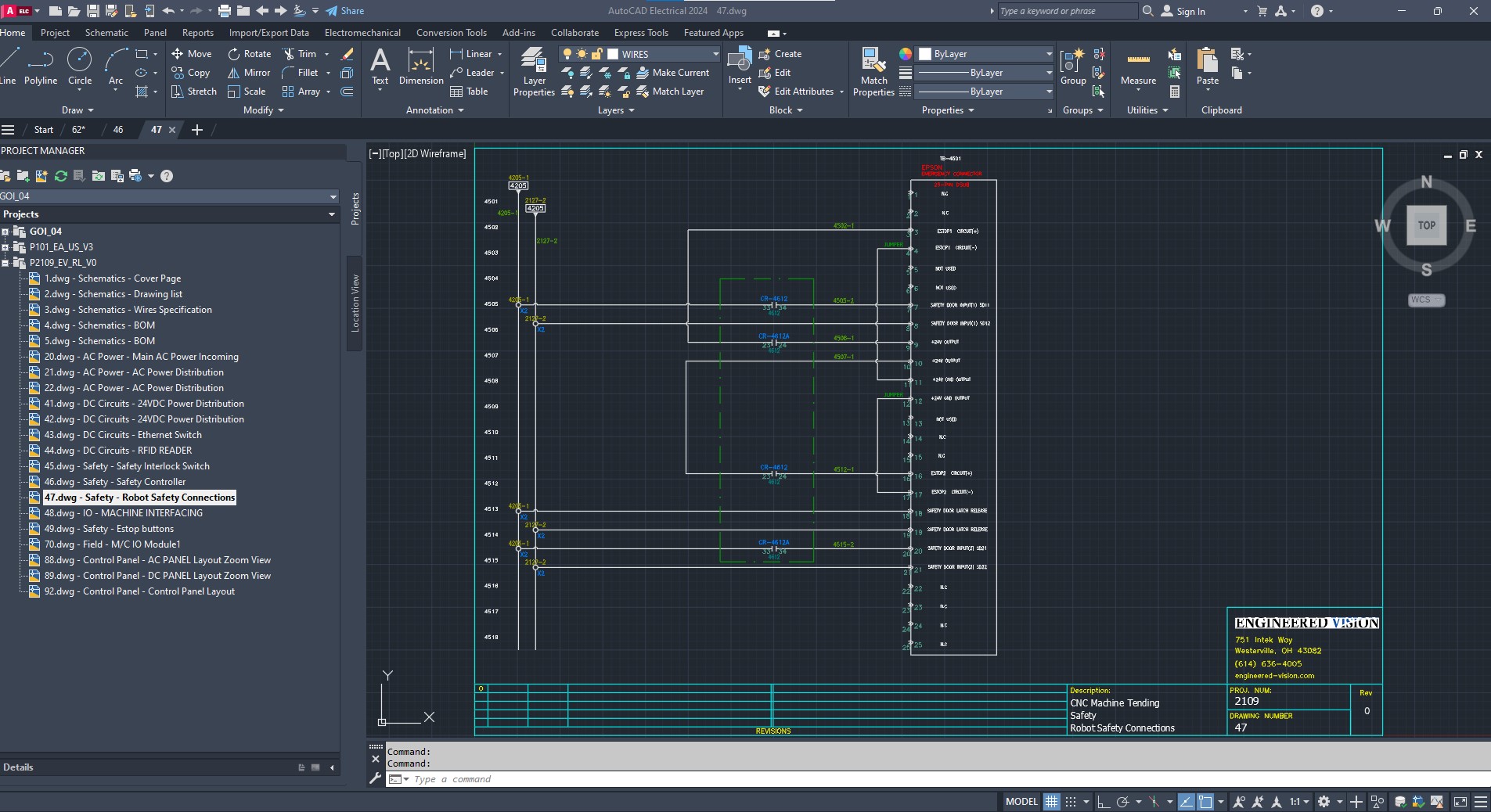The height and width of the screenshot is (812, 1491).
Task: Toggle ortho mode in status bar
Action: [x=1103, y=802]
